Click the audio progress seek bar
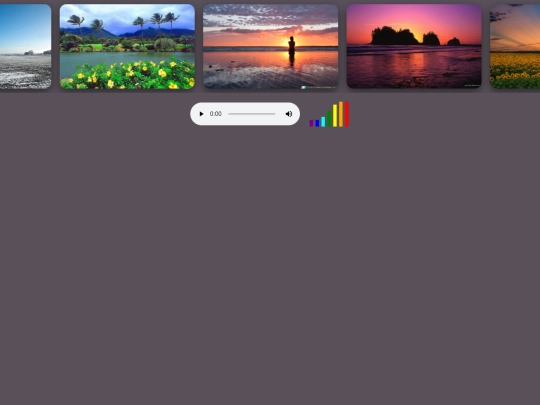The height and width of the screenshot is (405, 540). coord(252,114)
